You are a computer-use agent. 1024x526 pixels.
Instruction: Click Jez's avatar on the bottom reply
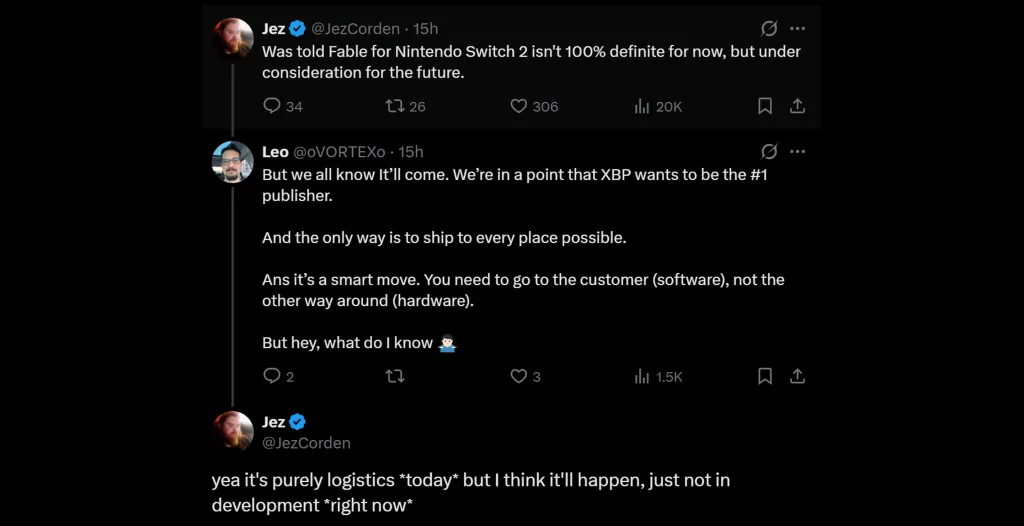pyautogui.click(x=233, y=431)
